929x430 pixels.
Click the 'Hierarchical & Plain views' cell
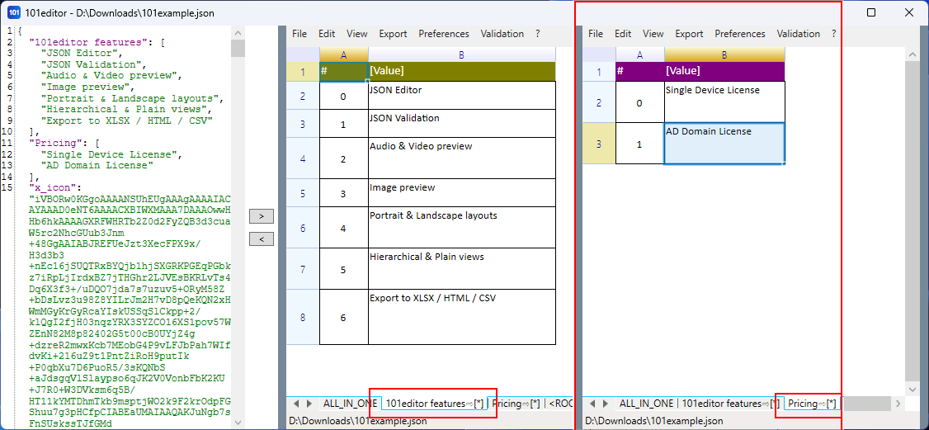pos(462,268)
